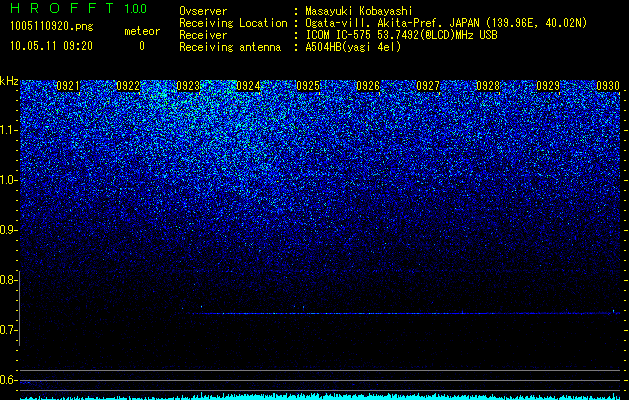Click the 0.6 frequency axis label

[x=9, y=380]
